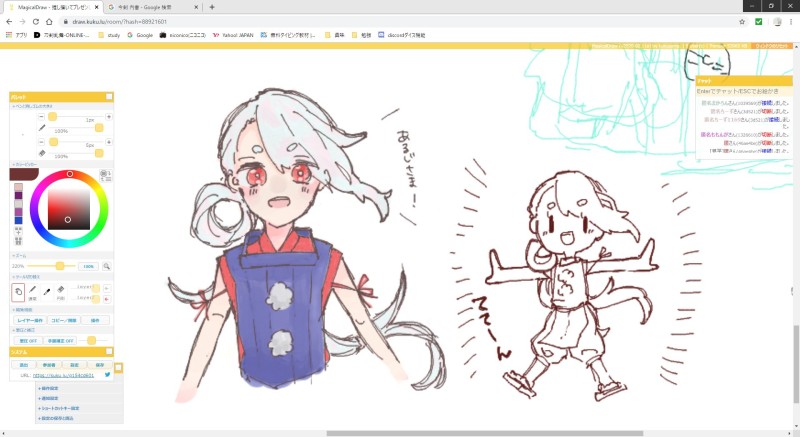Click participants button in system panel
This screenshot has height=437, width=800.
49,365
